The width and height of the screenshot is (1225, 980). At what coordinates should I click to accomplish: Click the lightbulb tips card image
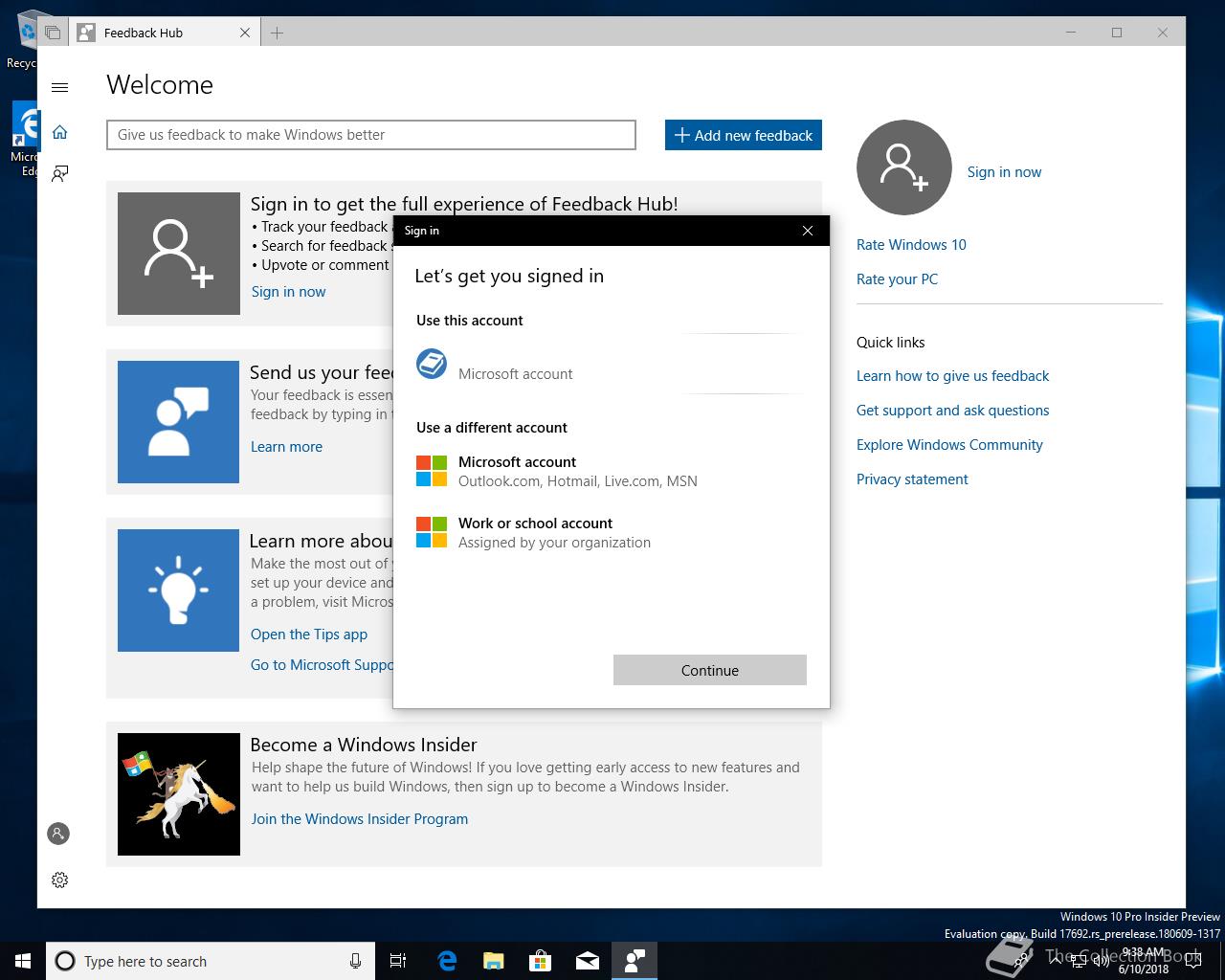point(178,590)
